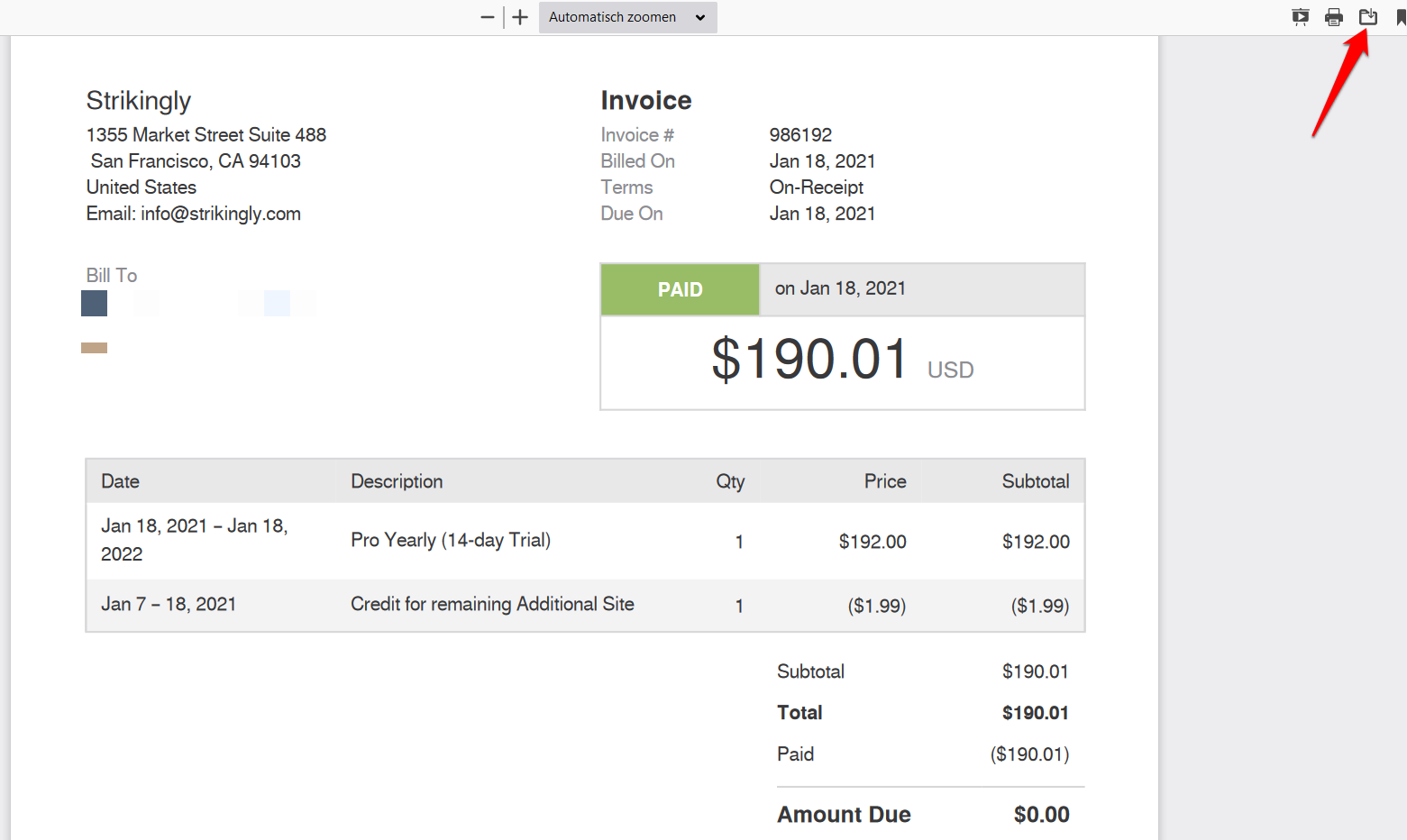Click the 1355 Market Street address line
Image resolution: width=1407 pixels, height=840 pixels.
tap(206, 135)
